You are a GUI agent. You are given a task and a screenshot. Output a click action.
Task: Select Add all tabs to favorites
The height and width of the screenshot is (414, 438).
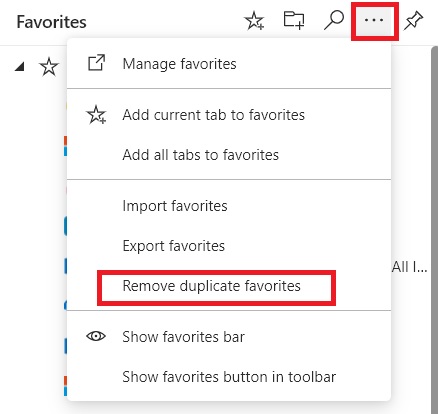point(229,155)
